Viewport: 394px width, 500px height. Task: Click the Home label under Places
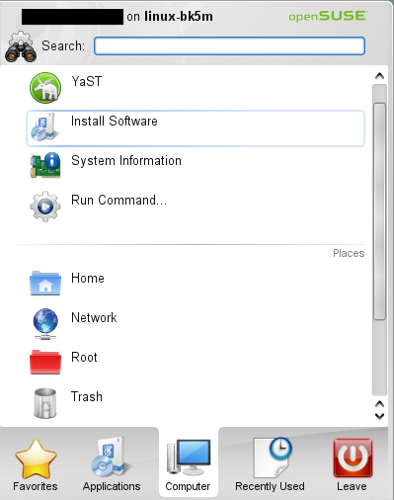pyautogui.click(x=88, y=278)
